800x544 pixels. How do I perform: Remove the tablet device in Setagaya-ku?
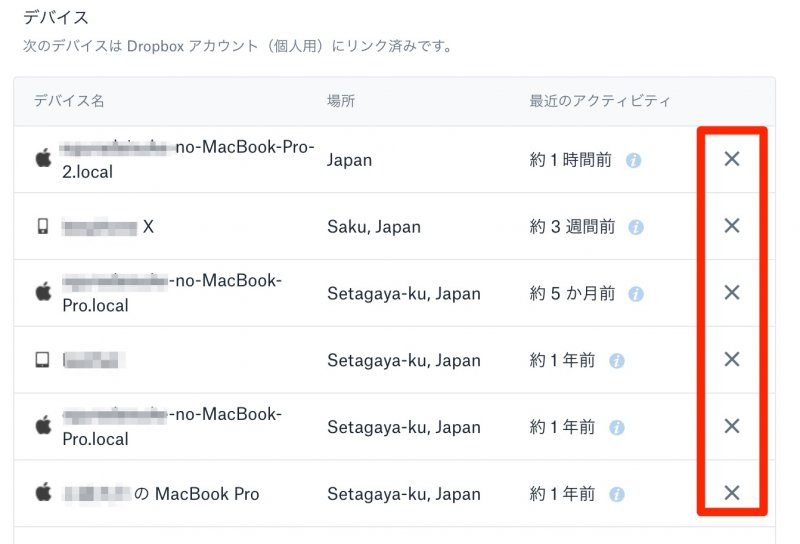[x=732, y=359]
